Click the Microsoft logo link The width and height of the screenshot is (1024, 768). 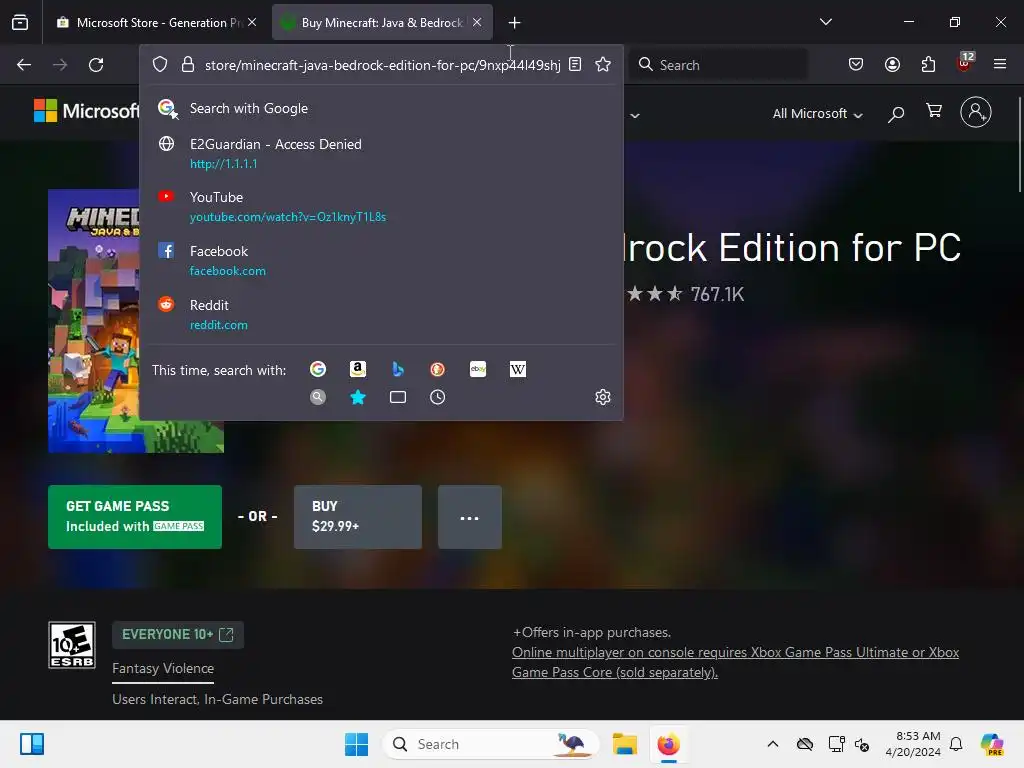(86, 111)
